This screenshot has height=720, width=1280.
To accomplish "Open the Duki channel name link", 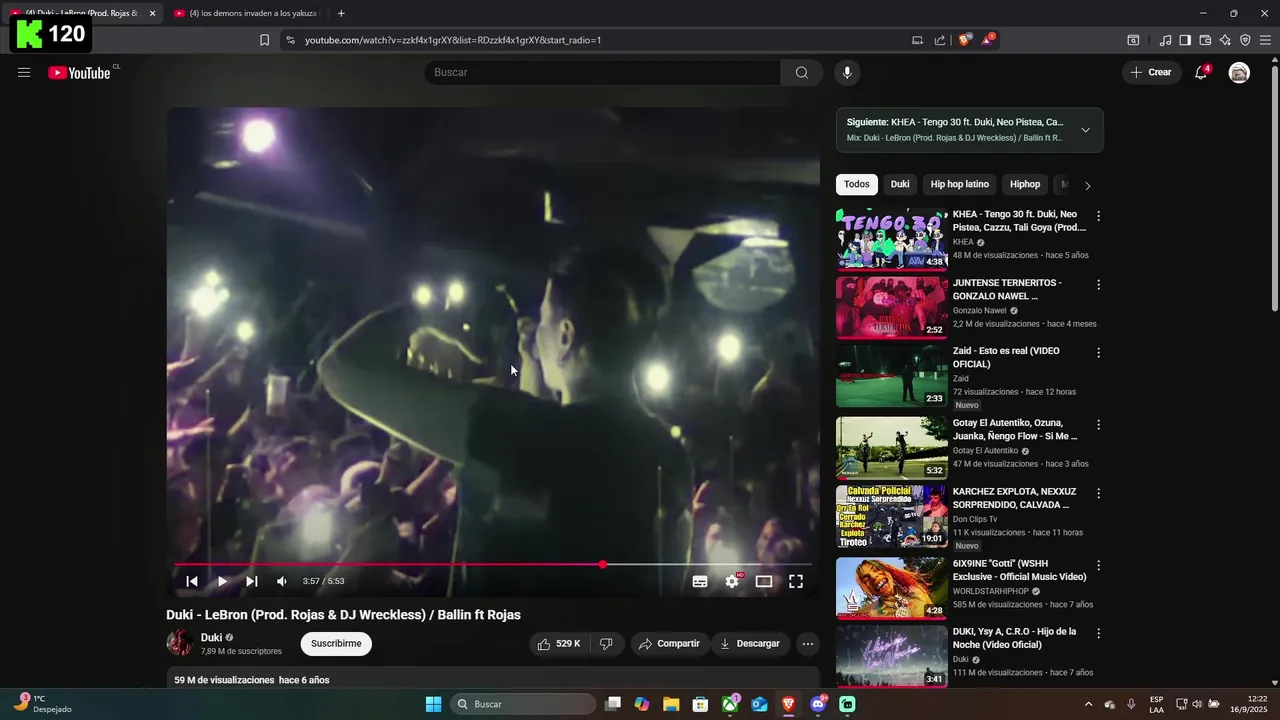I will click(211, 638).
